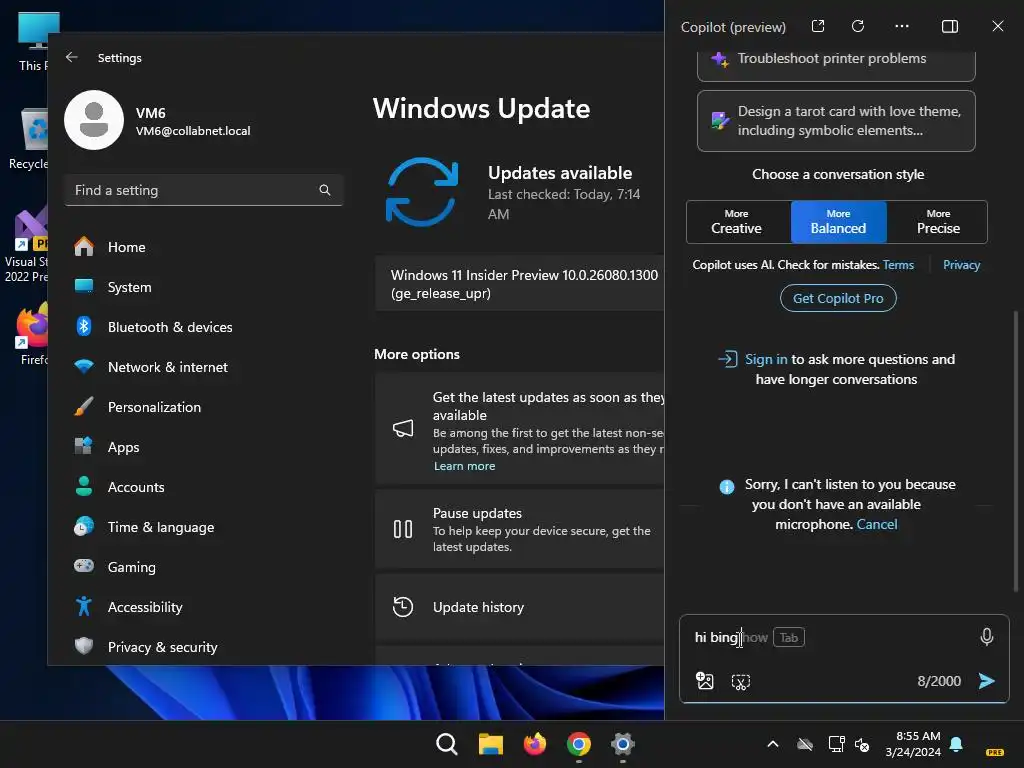Open the clock showing 8:55 AM
This screenshot has width=1024, height=768.
pyautogui.click(x=913, y=744)
